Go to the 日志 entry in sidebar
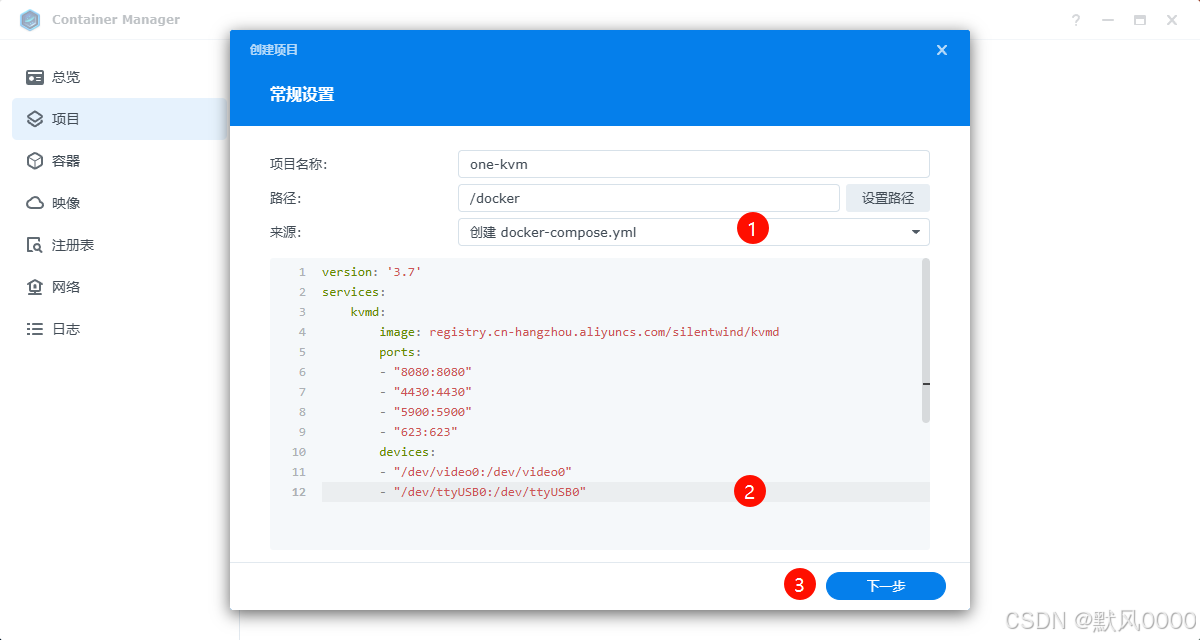This screenshot has width=1200, height=640. [x=60, y=328]
